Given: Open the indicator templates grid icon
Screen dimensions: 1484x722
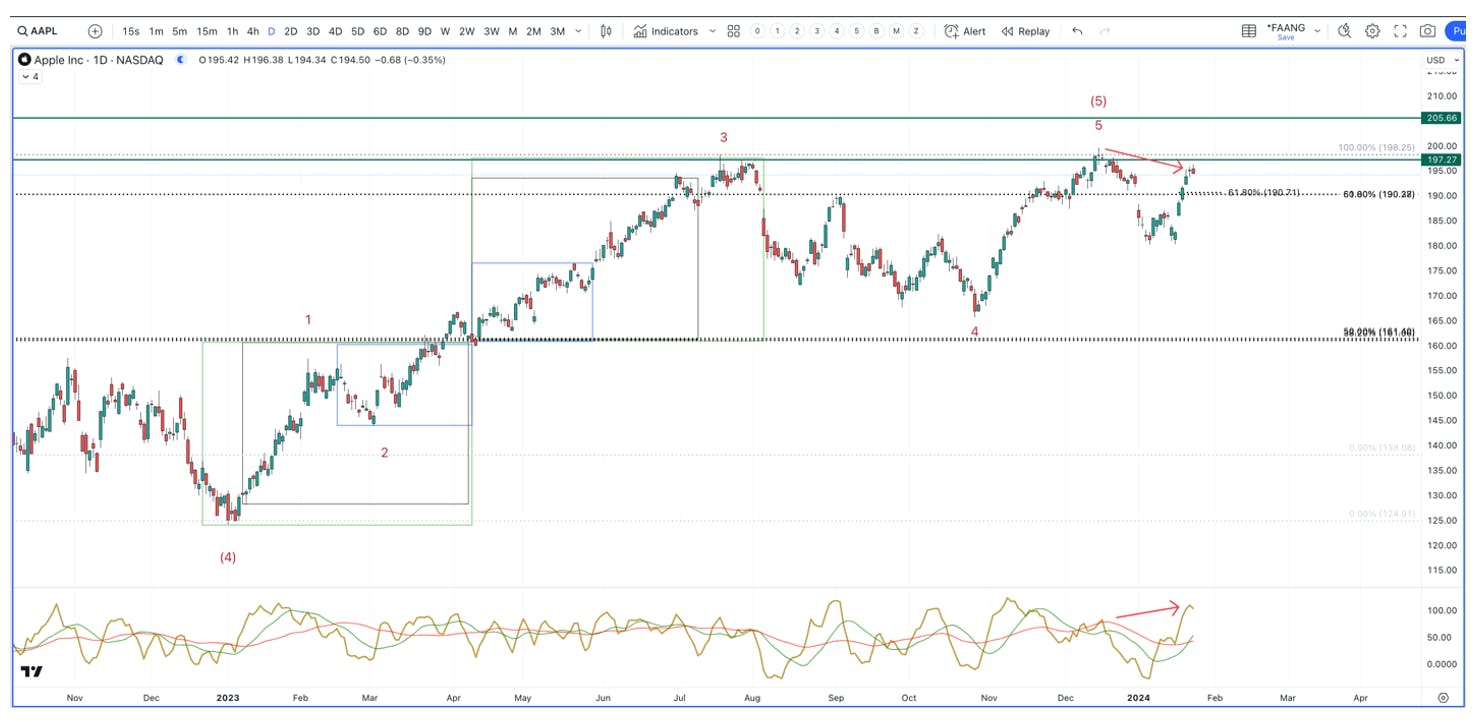Looking at the screenshot, I should click(734, 31).
